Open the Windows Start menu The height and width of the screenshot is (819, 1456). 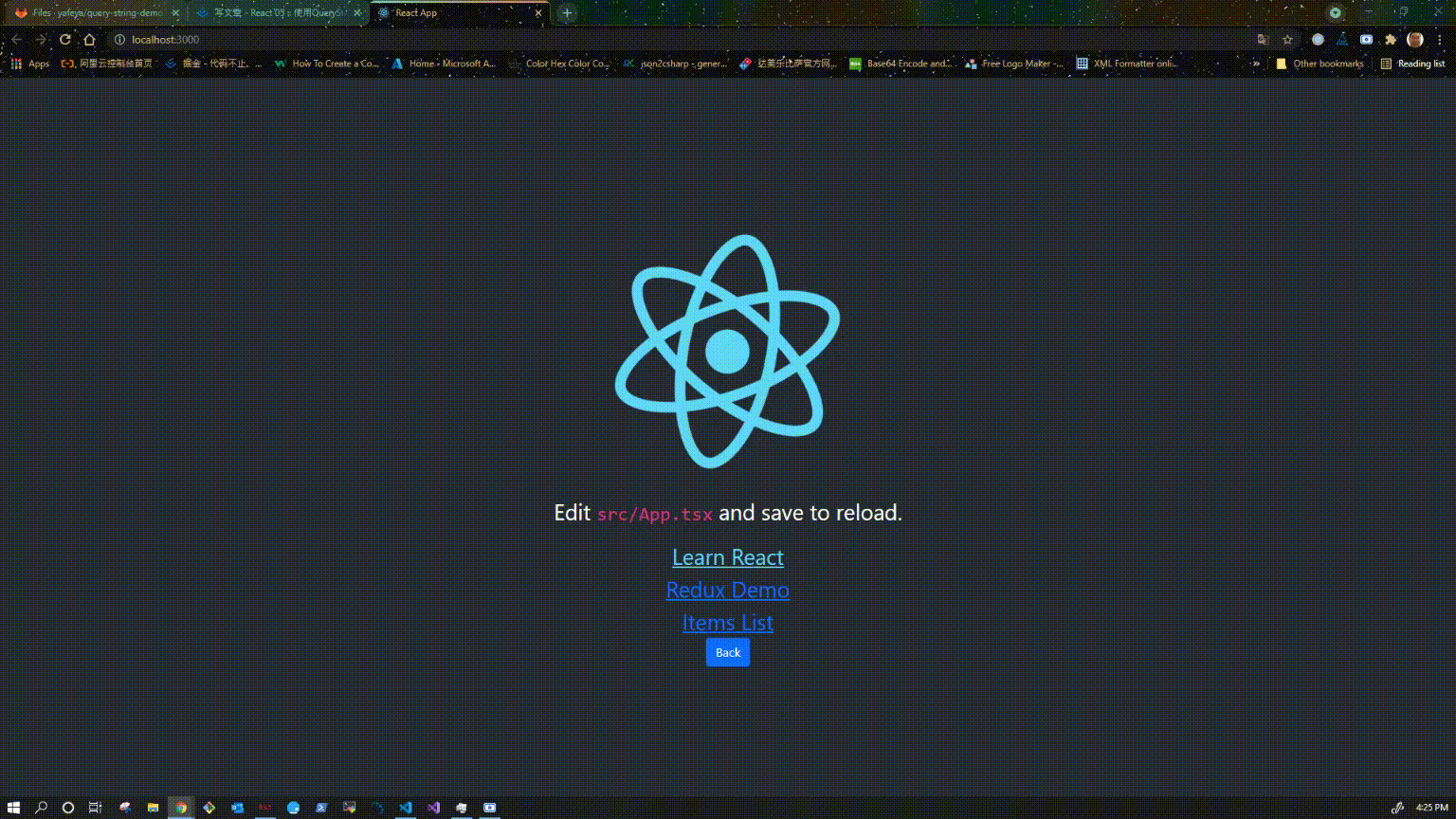13,808
